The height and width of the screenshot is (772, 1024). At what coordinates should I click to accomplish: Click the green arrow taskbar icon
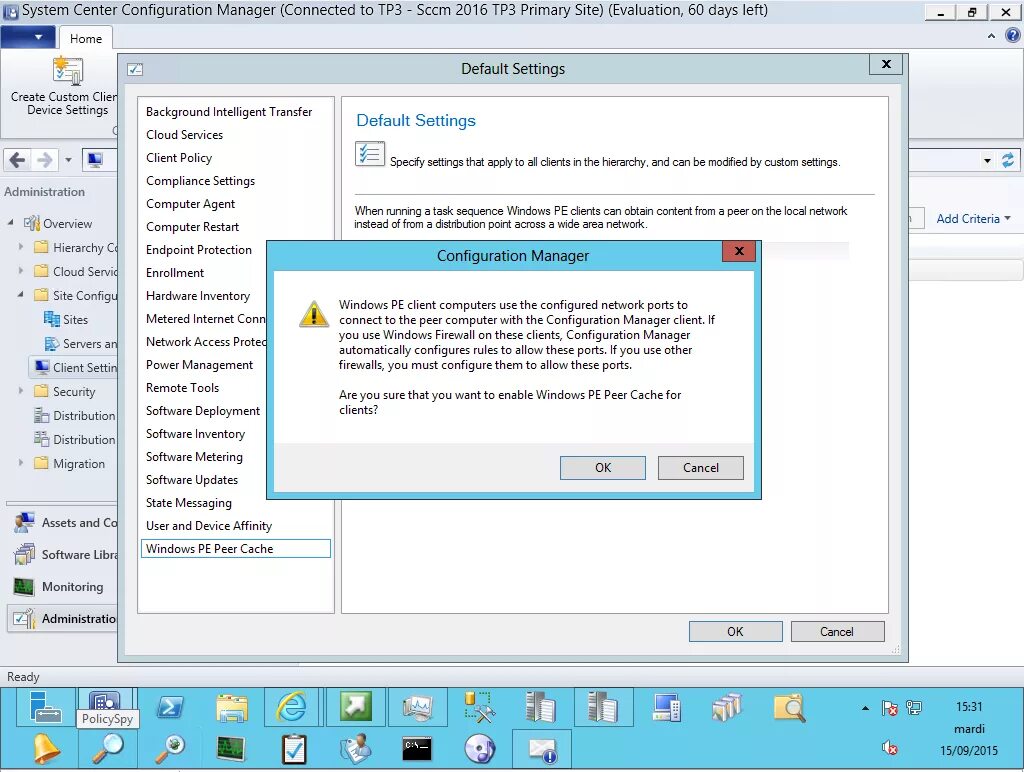coord(355,707)
